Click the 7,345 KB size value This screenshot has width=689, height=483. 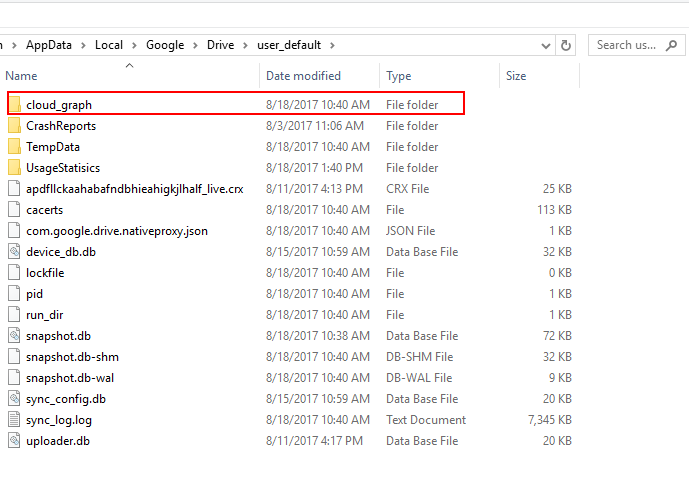(550, 420)
